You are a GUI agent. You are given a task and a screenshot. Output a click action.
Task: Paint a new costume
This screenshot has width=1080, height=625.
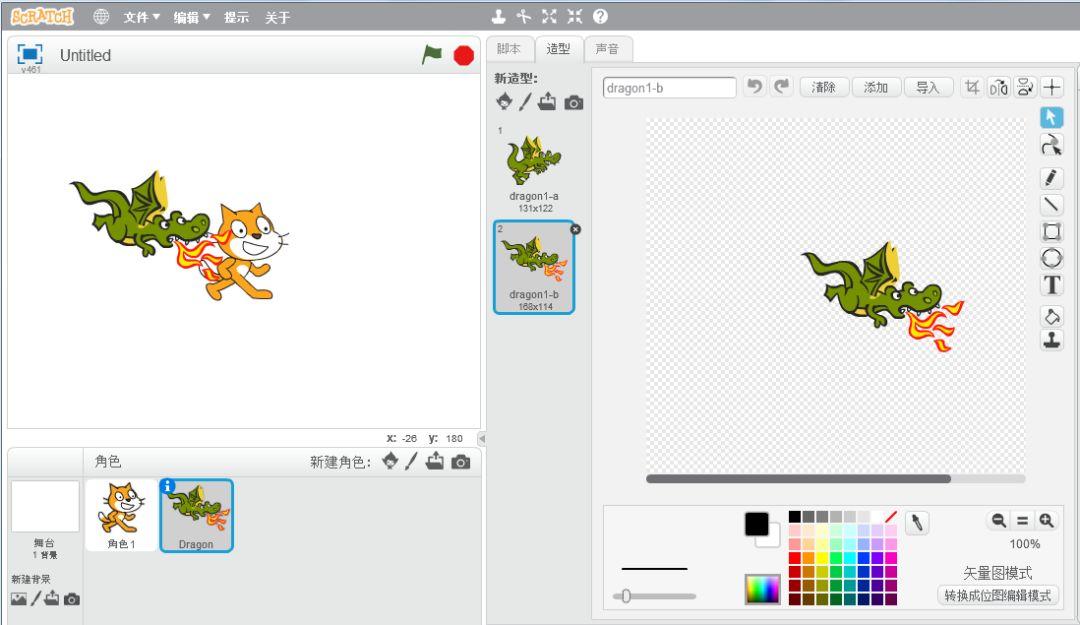(526, 102)
